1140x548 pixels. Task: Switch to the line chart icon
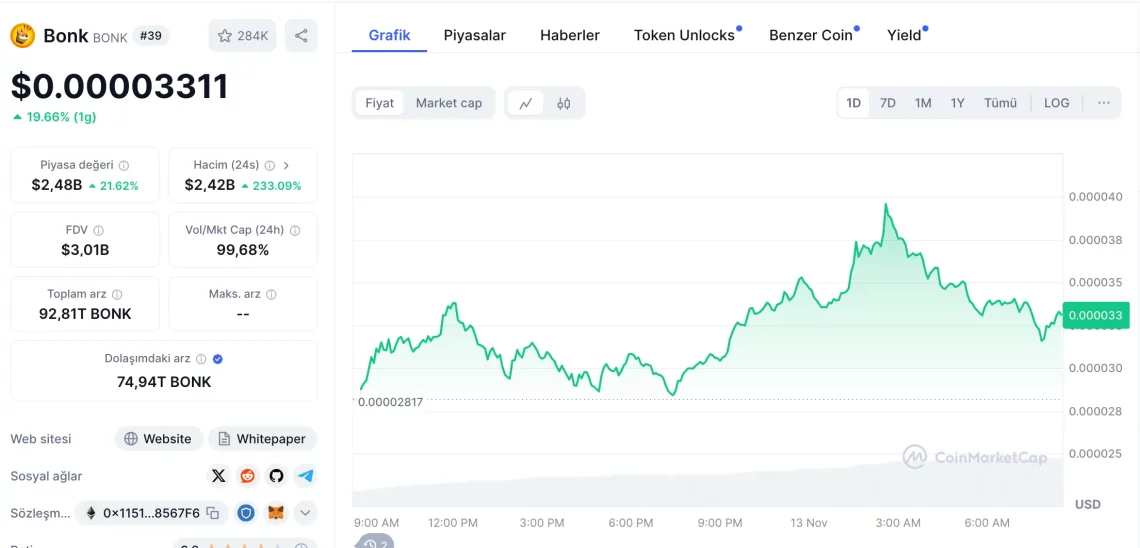click(x=526, y=103)
